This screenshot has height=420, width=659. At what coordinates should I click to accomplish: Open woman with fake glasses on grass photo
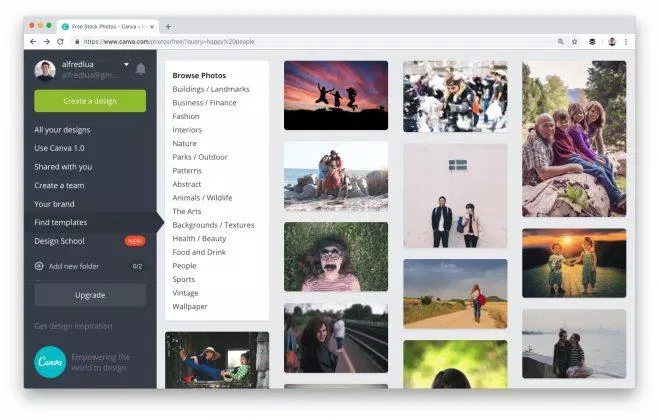[x=336, y=257]
